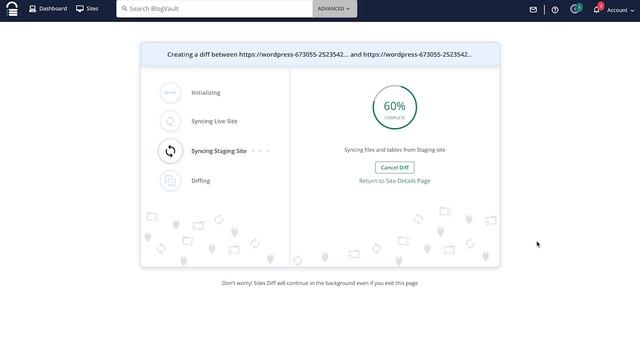Click the "Don't worry! Sites Diff will continue" note

320,283
